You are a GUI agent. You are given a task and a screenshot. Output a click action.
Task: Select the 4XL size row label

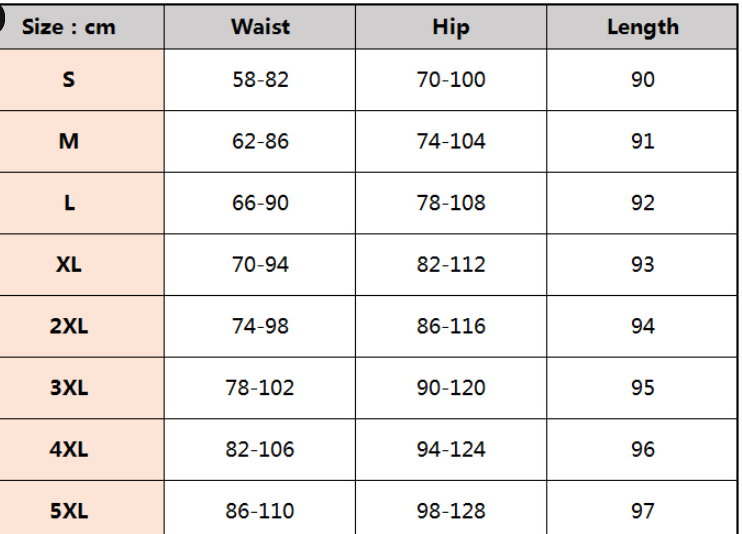tap(69, 450)
